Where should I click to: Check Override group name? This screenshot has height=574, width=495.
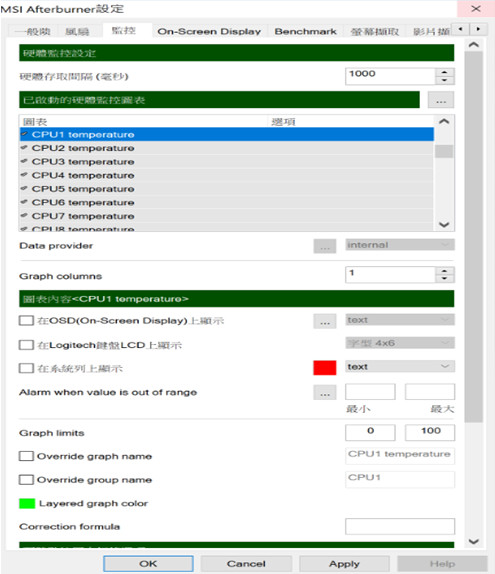(26, 480)
